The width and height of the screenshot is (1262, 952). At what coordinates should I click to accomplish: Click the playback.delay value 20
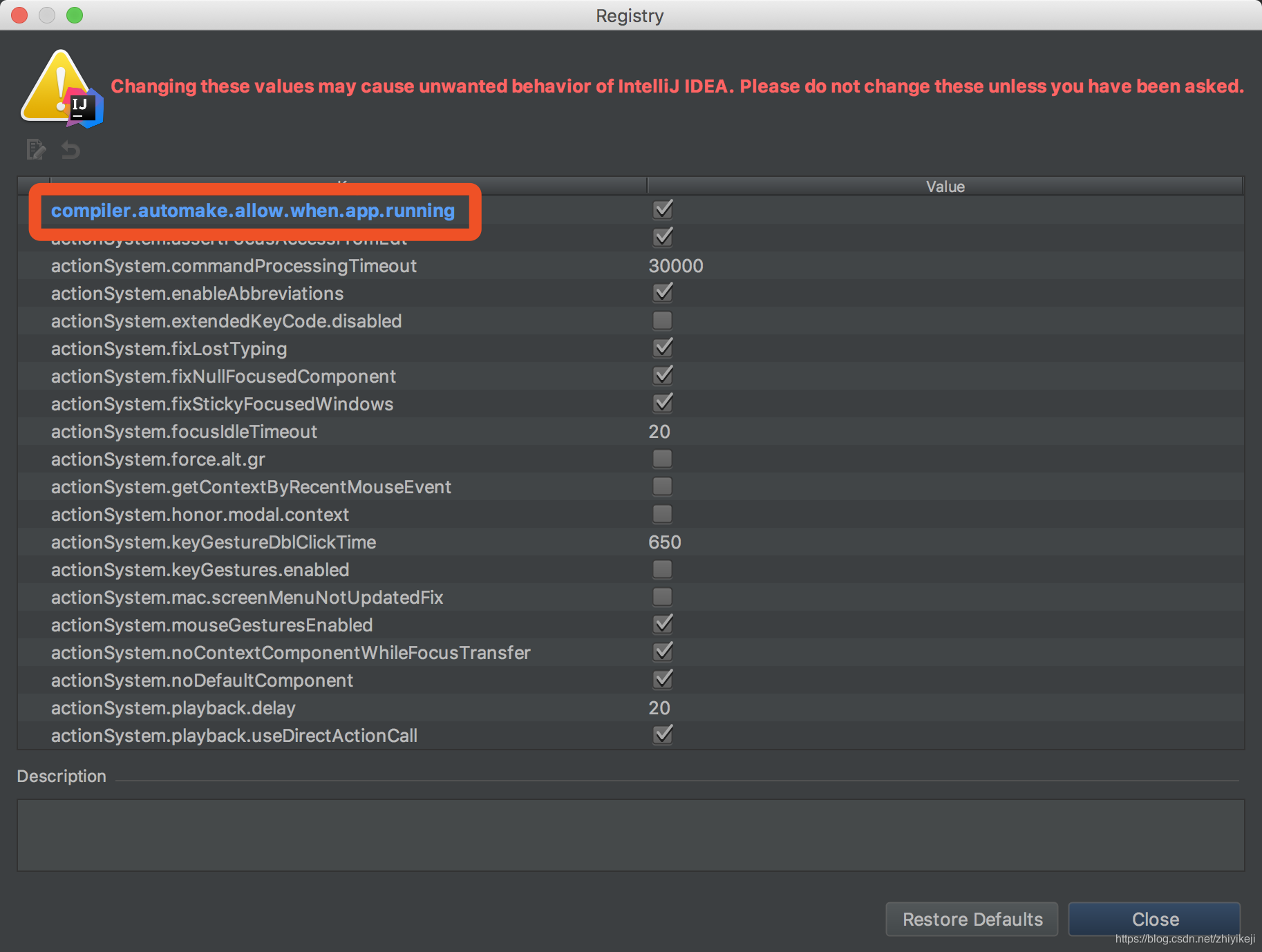[659, 708]
